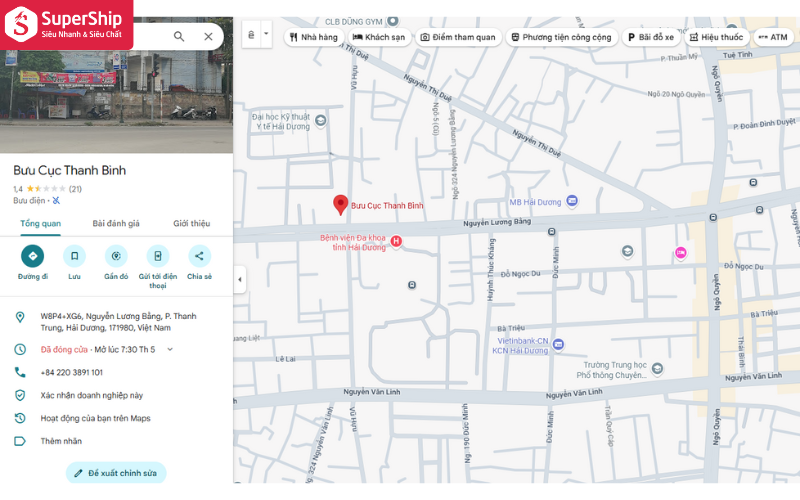Filter map by Điểm tham quan
The height and width of the screenshot is (500, 800).
point(458,37)
